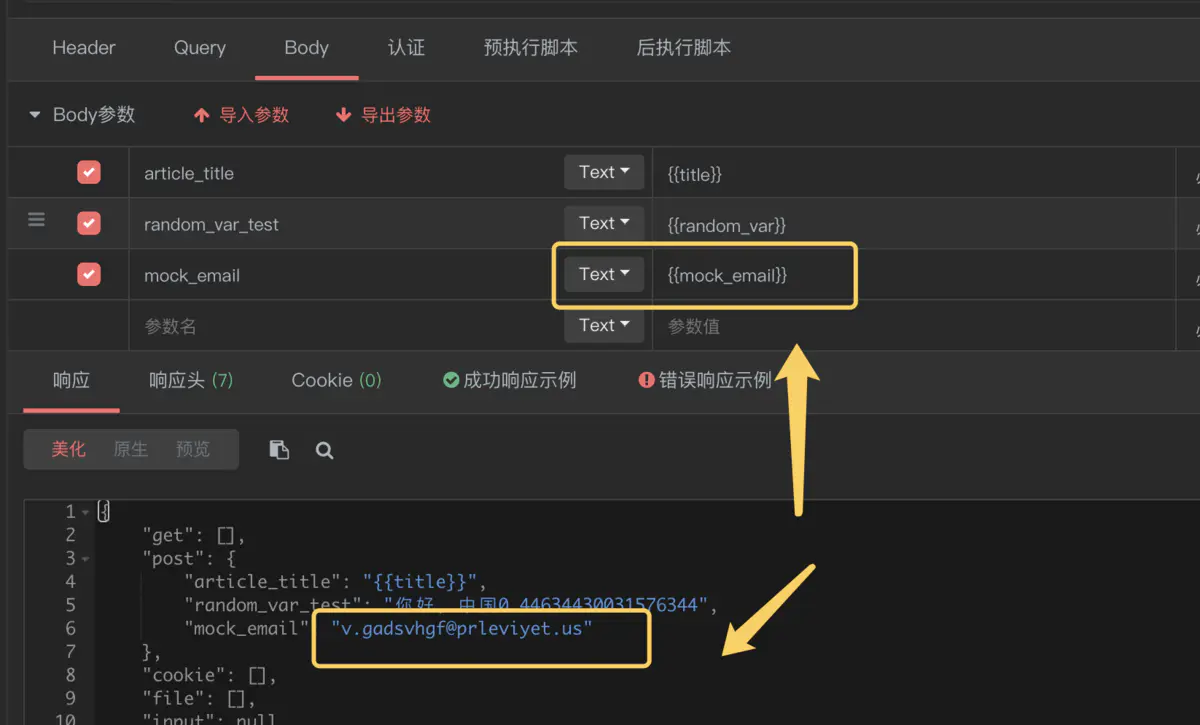This screenshot has height=725, width=1200.
Task: Click the "get" key on line 2
Action: pos(167,535)
